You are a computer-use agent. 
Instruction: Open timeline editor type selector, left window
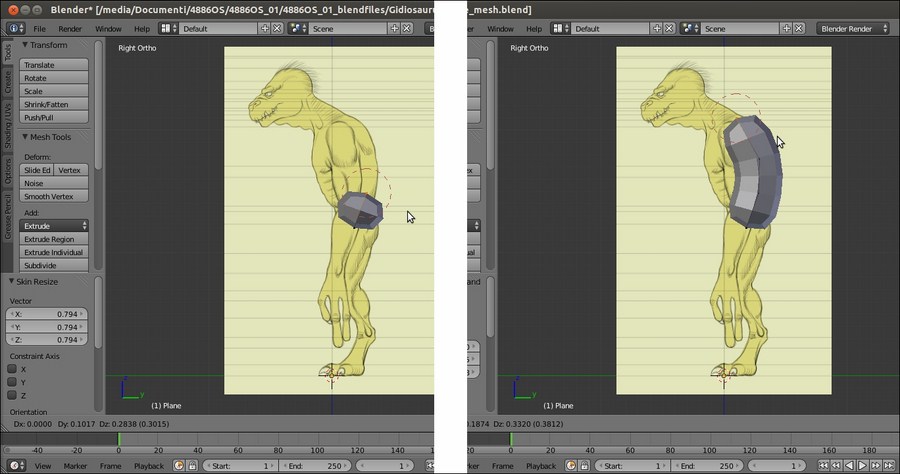coord(17,465)
